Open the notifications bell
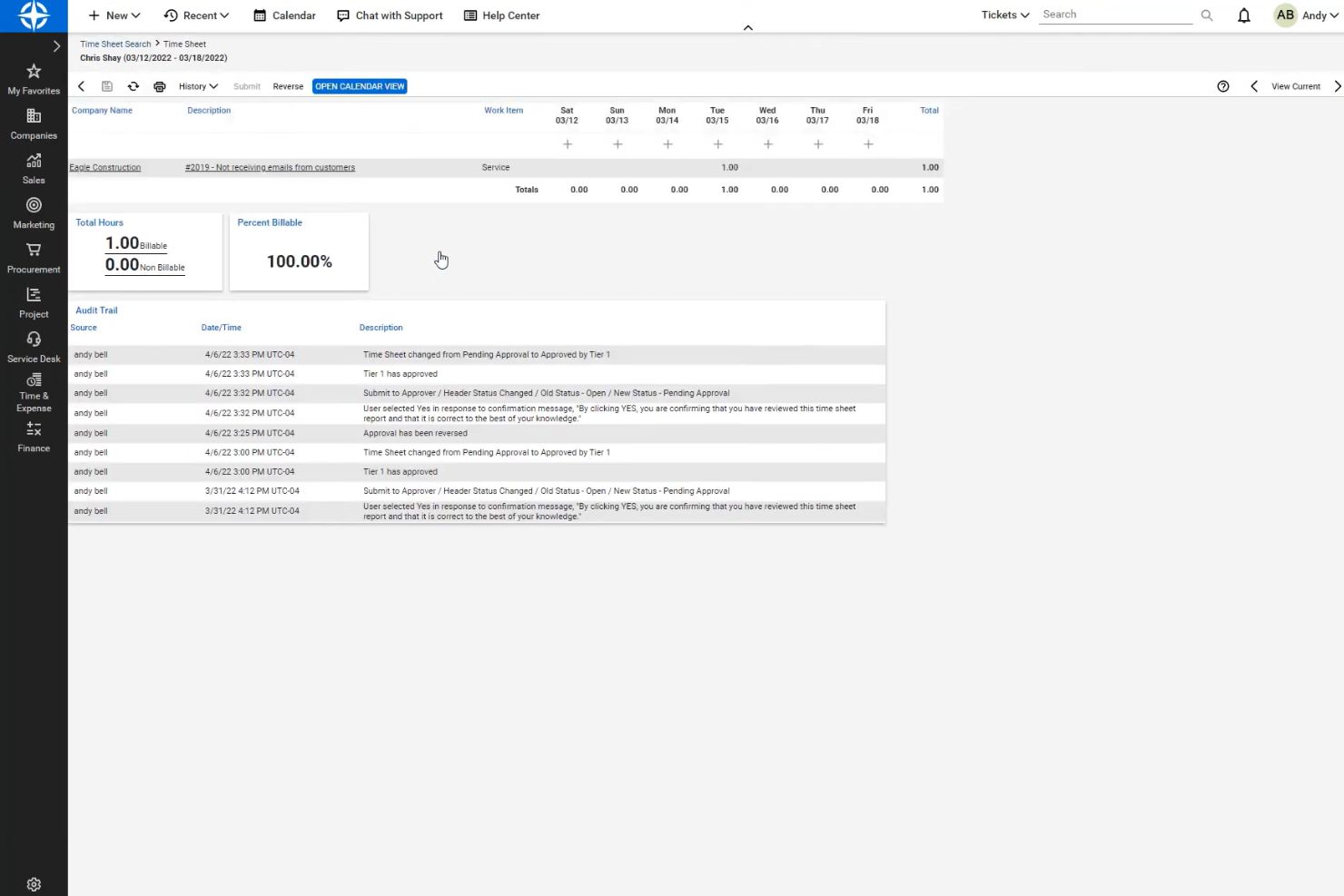Image resolution: width=1344 pixels, height=896 pixels. tap(1243, 15)
